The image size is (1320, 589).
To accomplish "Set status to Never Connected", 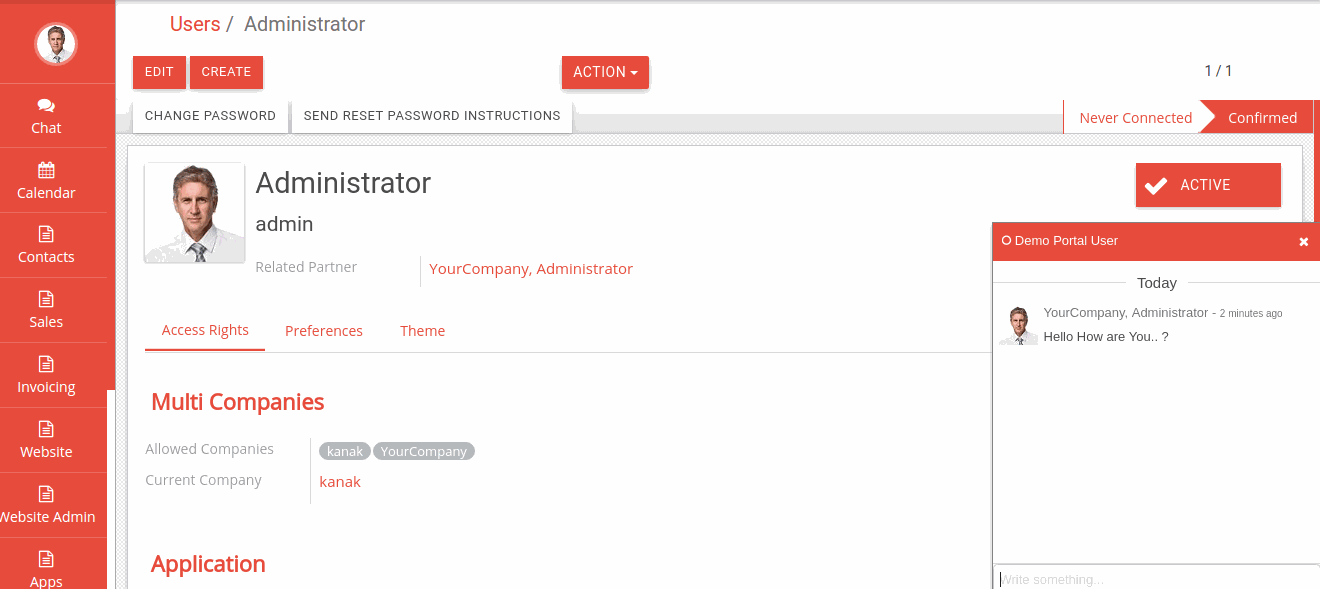I will point(1135,118).
